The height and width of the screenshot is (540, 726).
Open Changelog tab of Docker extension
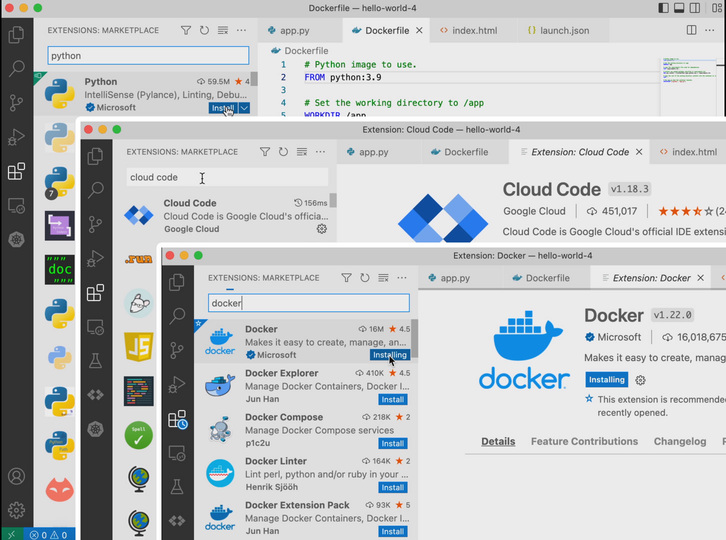680,441
